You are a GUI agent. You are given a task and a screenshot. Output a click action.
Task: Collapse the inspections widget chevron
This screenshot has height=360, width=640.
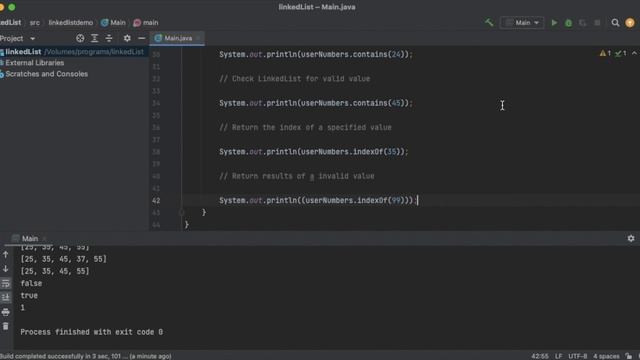pyautogui.click(x=634, y=53)
